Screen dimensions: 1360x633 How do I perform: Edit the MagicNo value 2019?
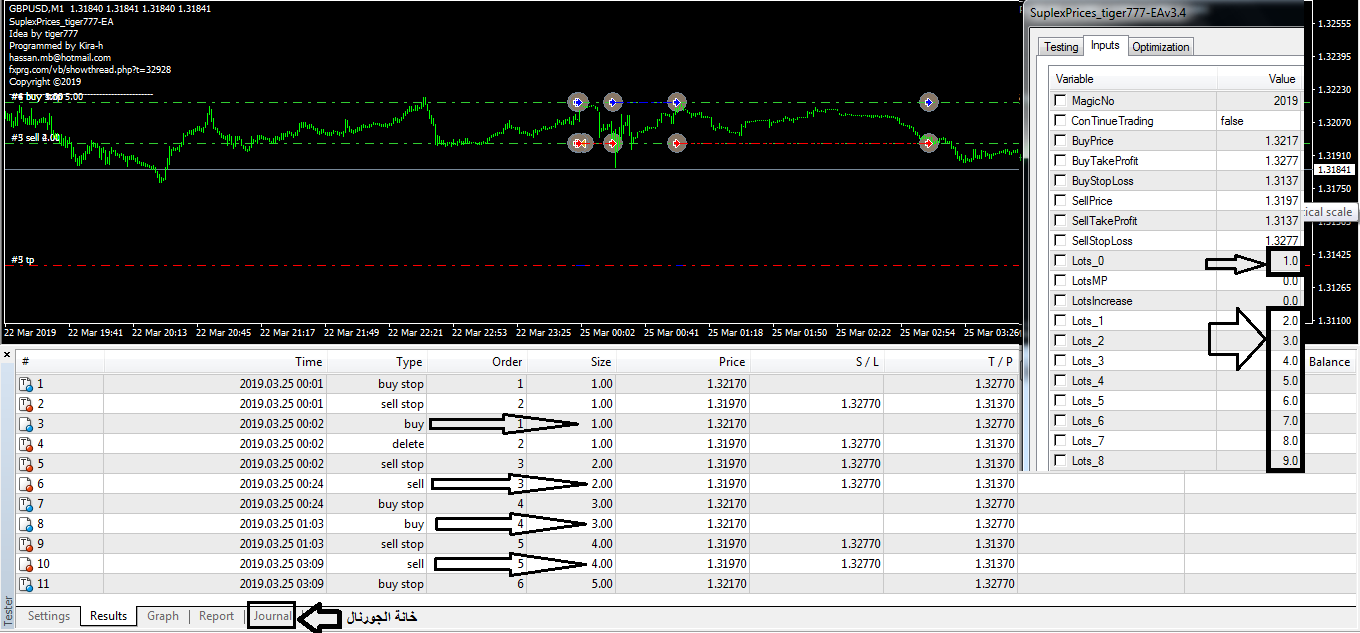(1259, 101)
